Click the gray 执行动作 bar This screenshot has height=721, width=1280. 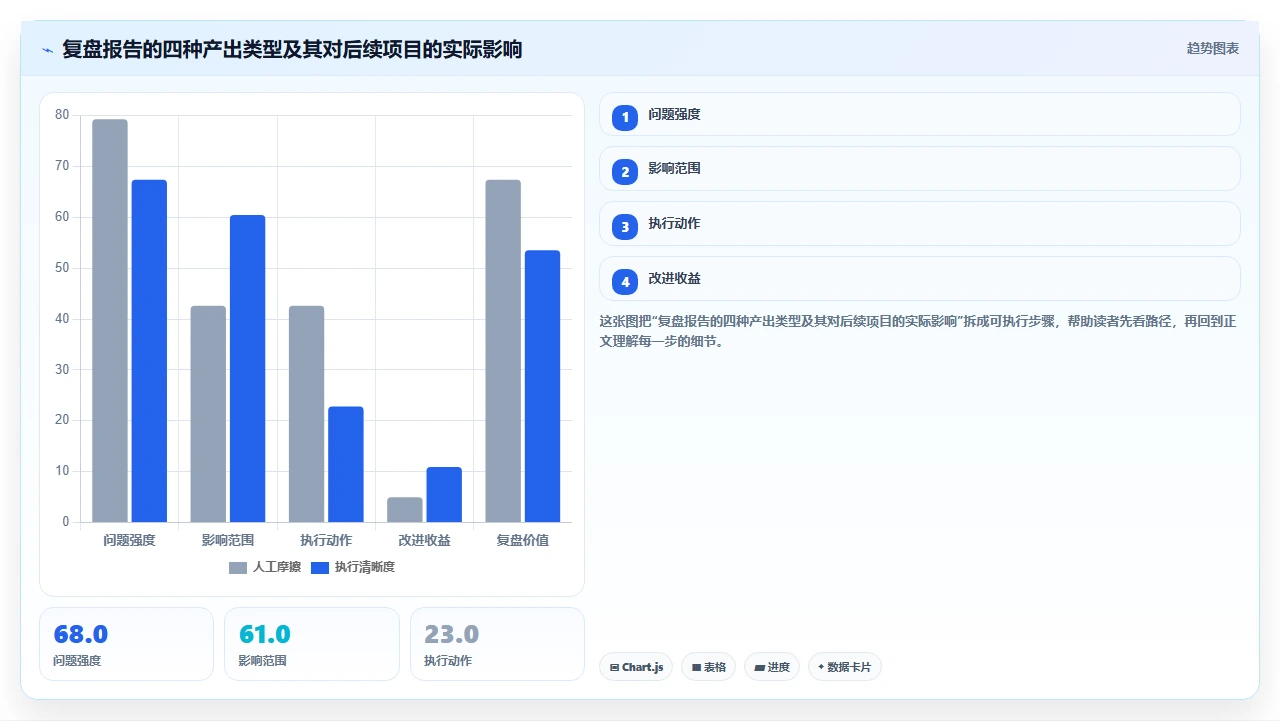(x=306, y=414)
